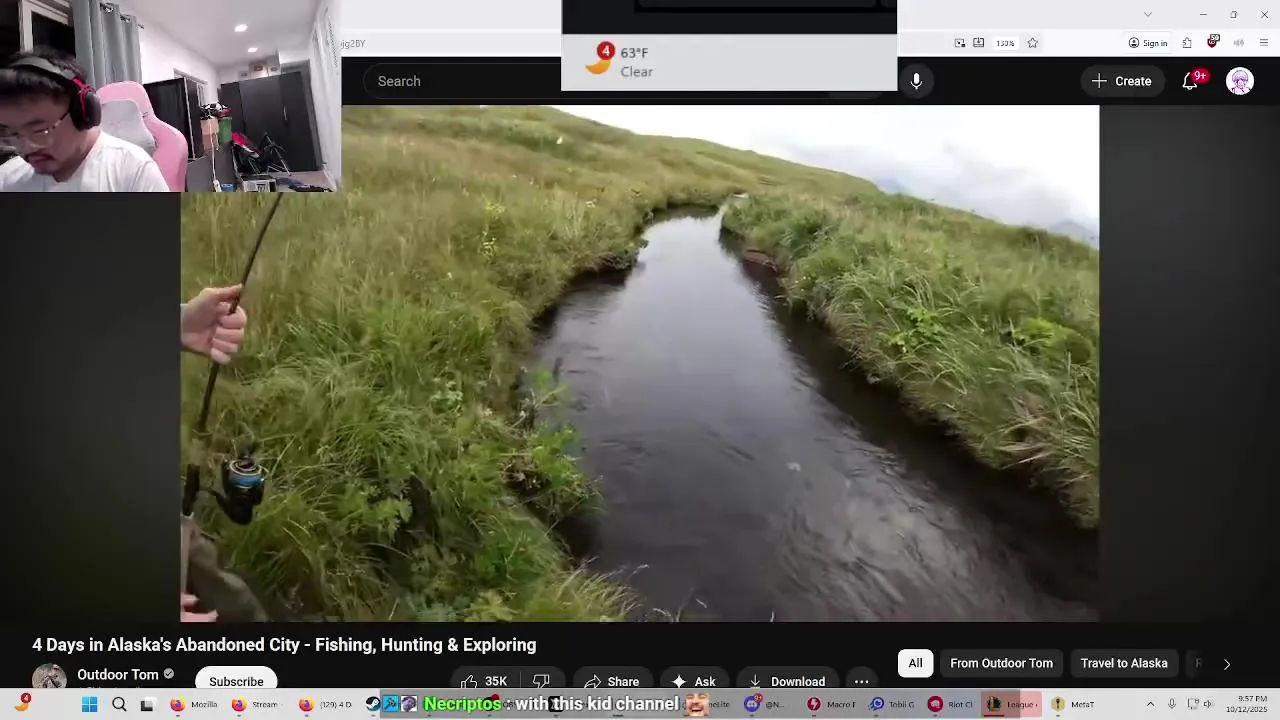Image resolution: width=1280 pixels, height=720 pixels.
Task: Open the Macro app in the taskbar
Action: (832, 704)
